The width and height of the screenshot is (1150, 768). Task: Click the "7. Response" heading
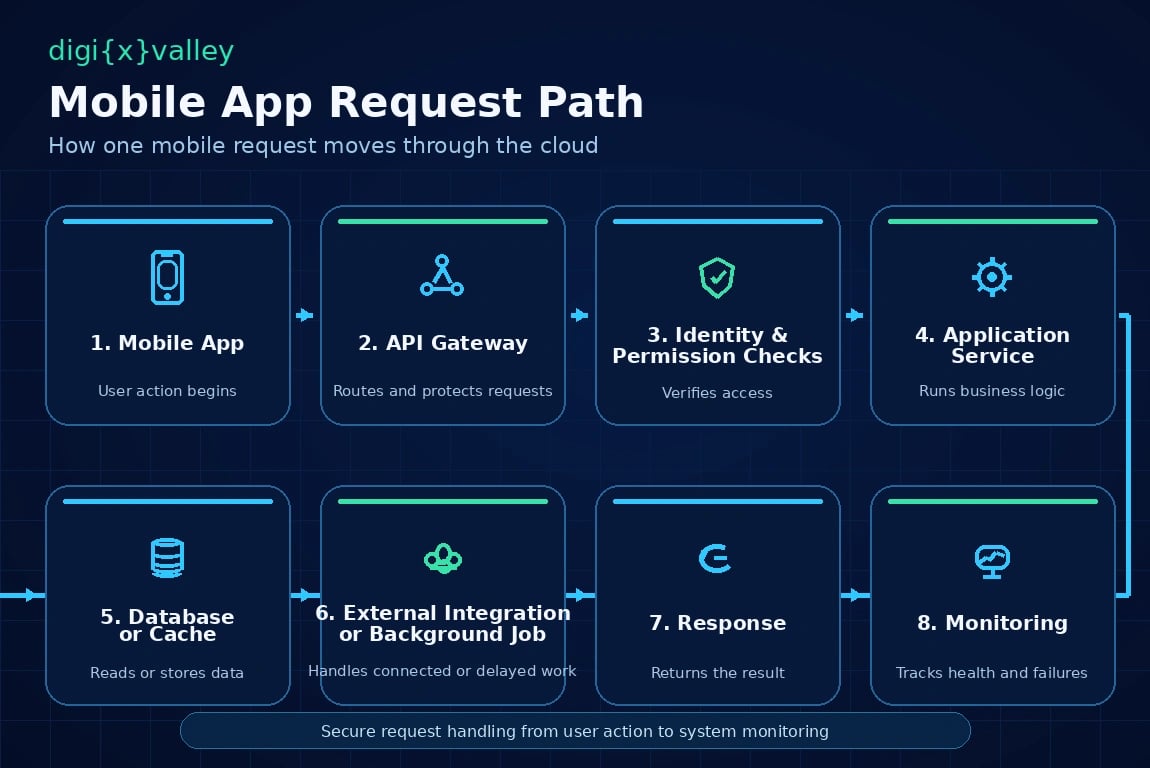click(717, 623)
